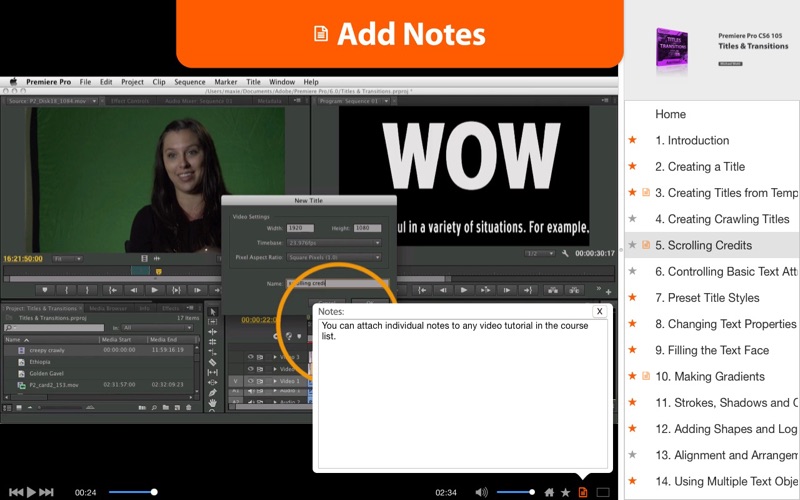
Task: Toggle star for 13. Alignment and Arrangement
Action: tap(633, 454)
